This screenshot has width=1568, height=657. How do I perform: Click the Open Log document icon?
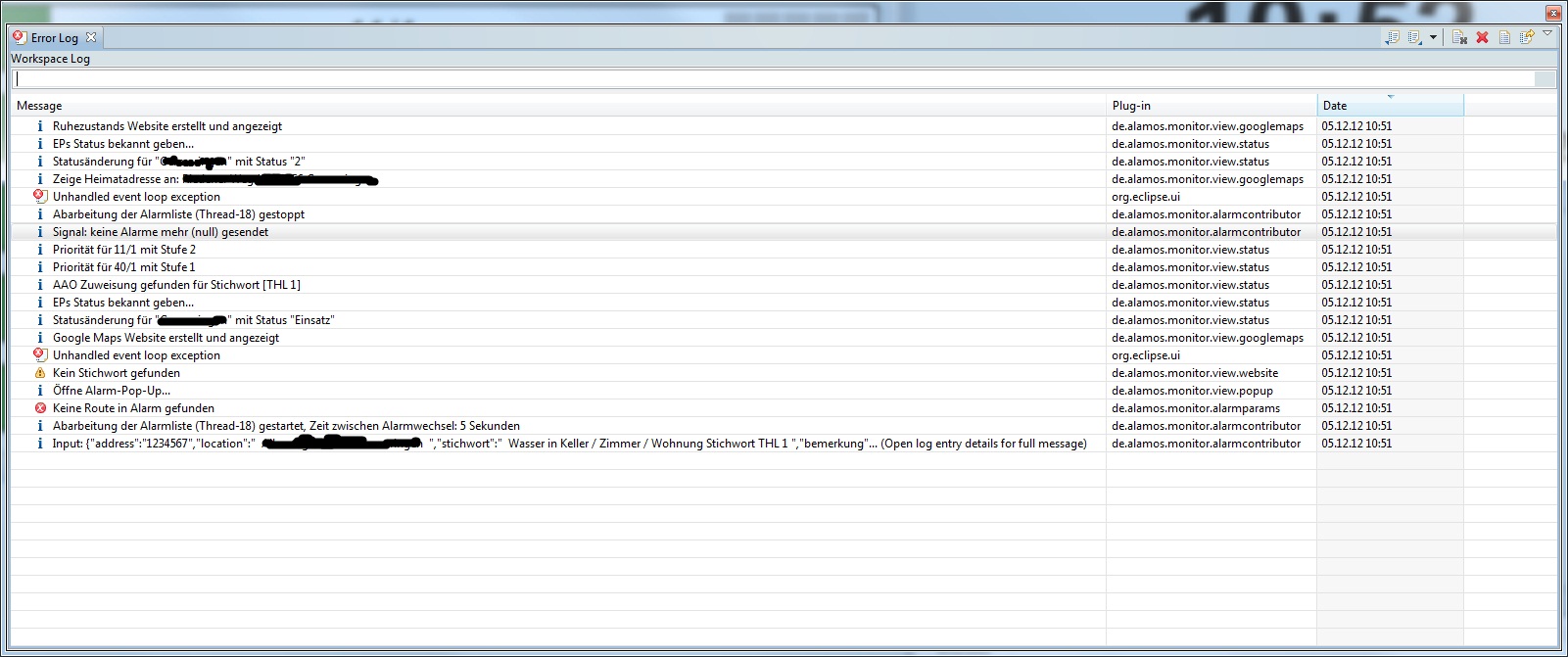(x=1504, y=37)
